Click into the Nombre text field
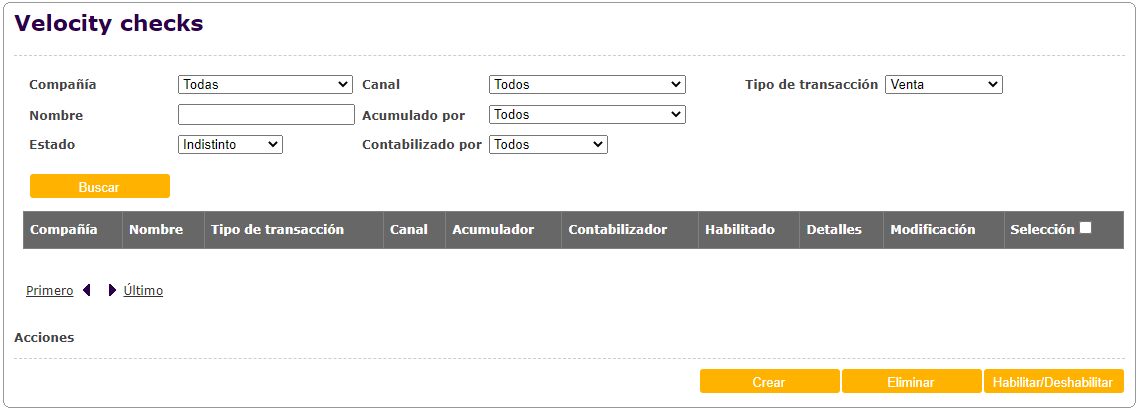The width and height of the screenshot is (1139, 411). point(266,115)
